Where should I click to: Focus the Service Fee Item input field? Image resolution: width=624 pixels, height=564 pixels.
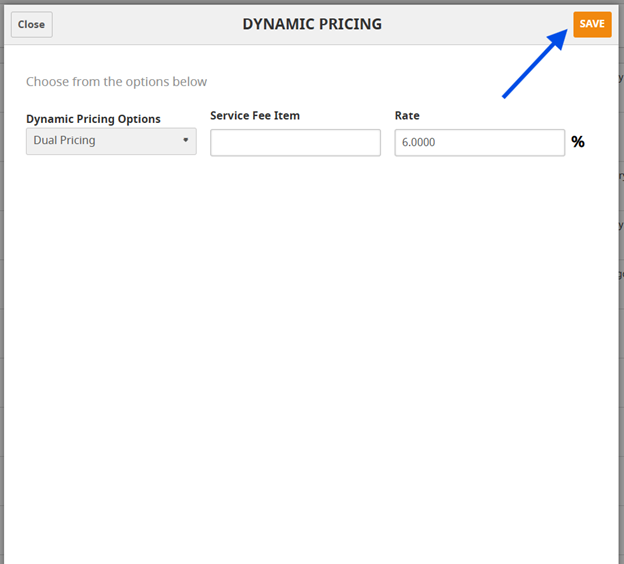pos(295,143)
